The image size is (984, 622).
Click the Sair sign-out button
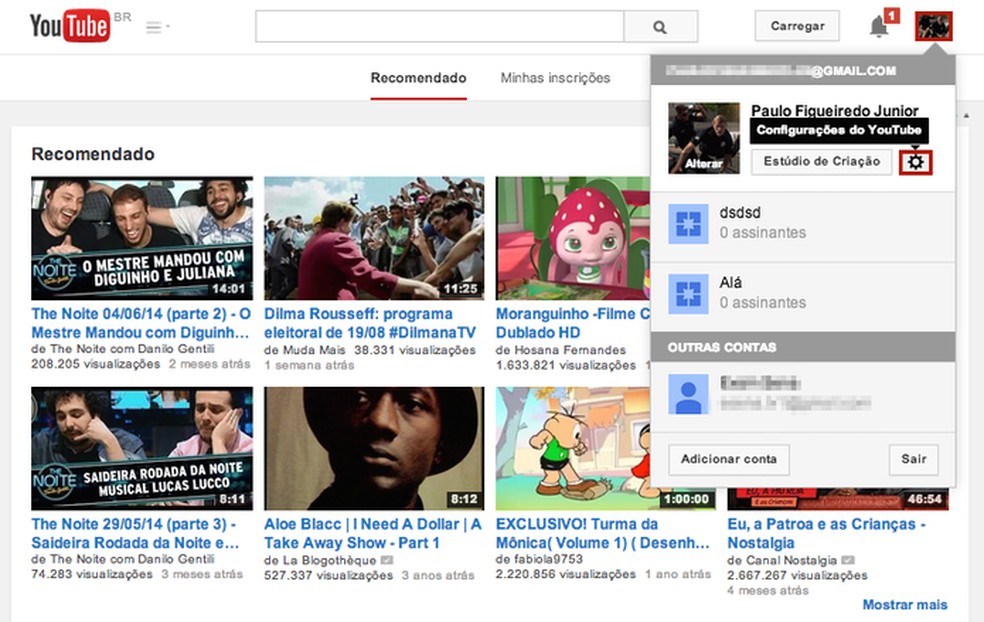tap(914, 459)
